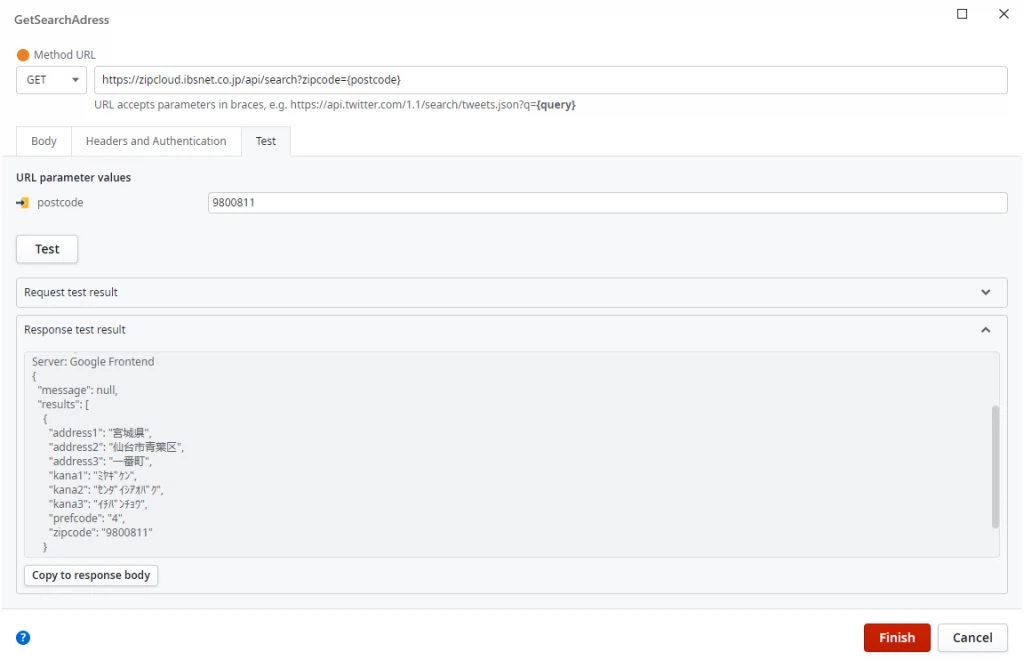The image size is (1024, 668).
Task: Expand the Request test result section
Action: tap(511, 293)
